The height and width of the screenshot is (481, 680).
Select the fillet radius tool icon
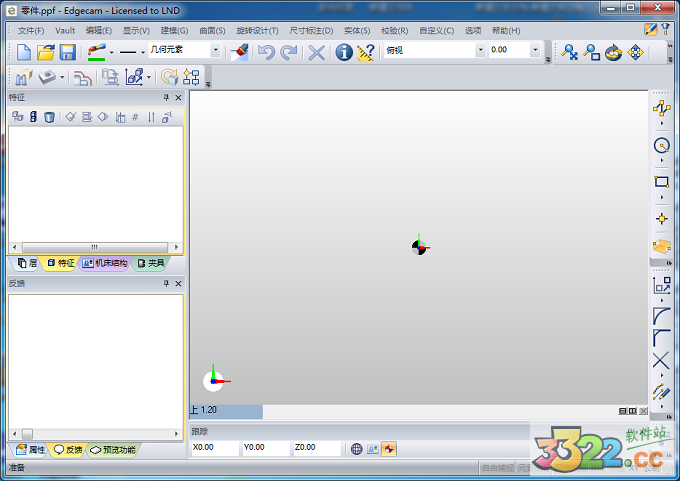coord(661,316)
